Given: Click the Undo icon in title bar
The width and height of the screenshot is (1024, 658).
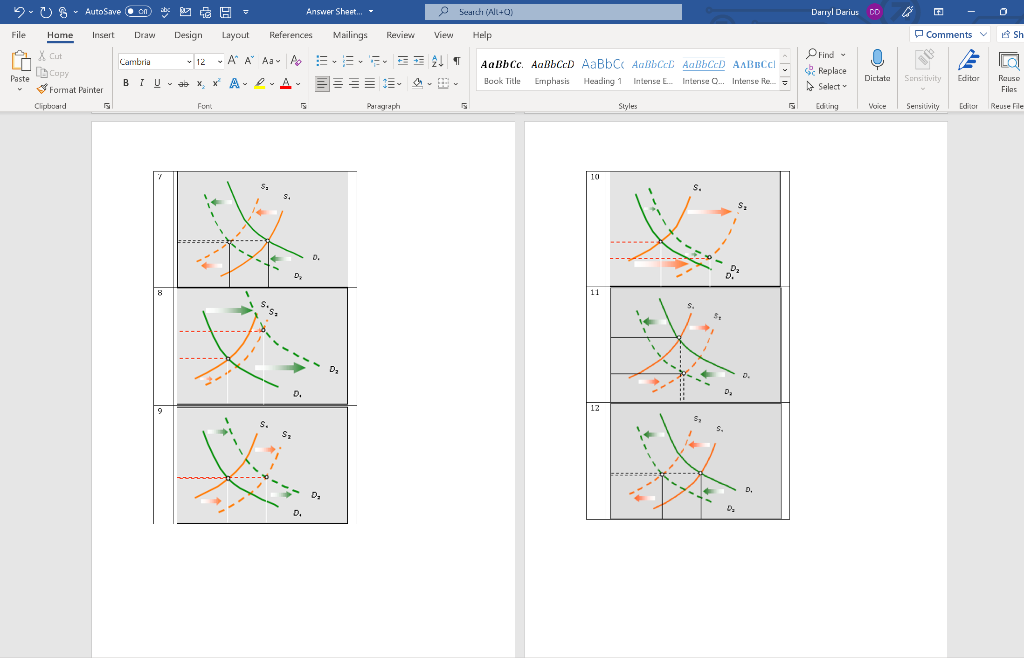Looking at the screenshot, I should (x=20, y=12).
